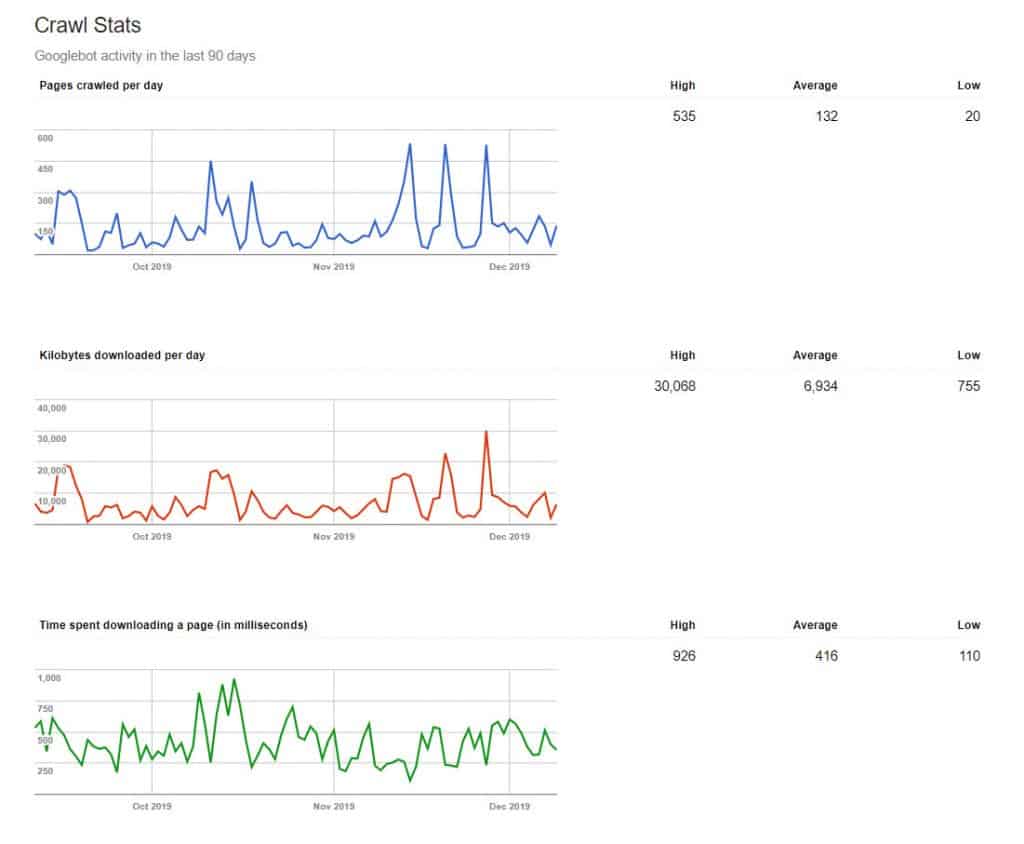1024x844 pixels.
Task: Click the High header in Kilobytes downloaded row
Action: click(x=682, y=355)
